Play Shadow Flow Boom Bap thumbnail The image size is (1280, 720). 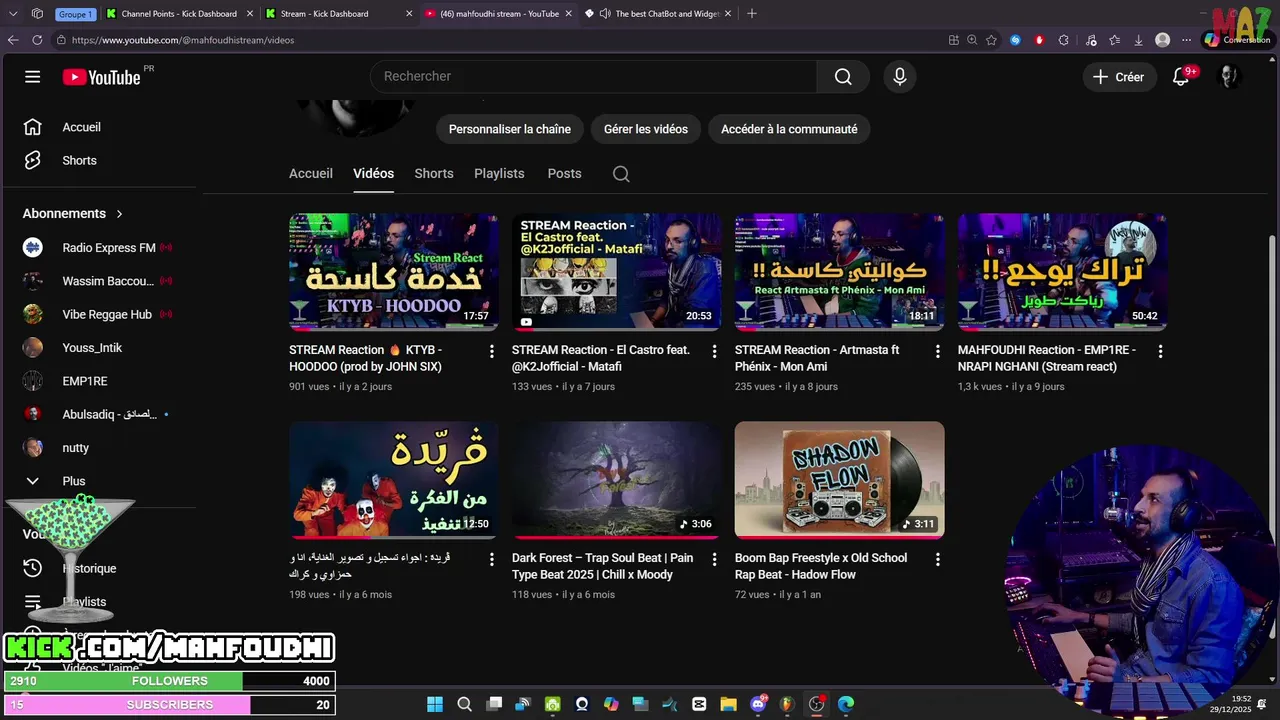point(840,480)
